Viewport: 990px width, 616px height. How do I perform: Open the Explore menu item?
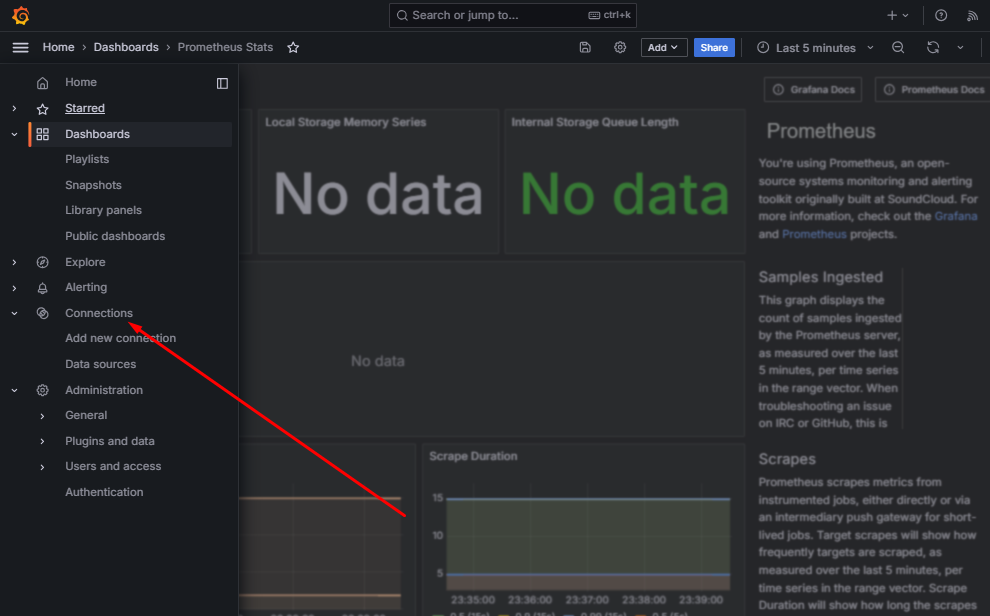[x=85, y=262]
